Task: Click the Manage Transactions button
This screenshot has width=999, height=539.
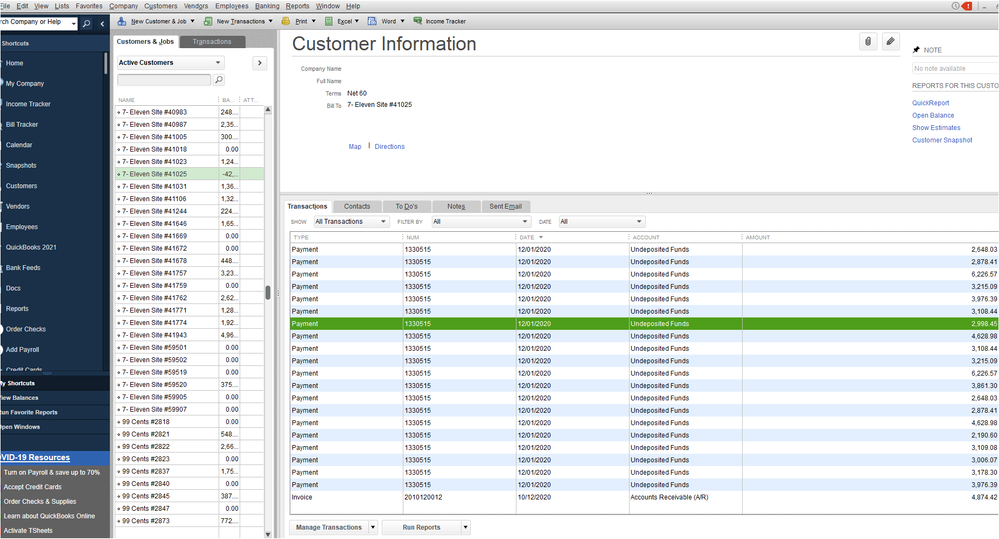Action: 329,527
